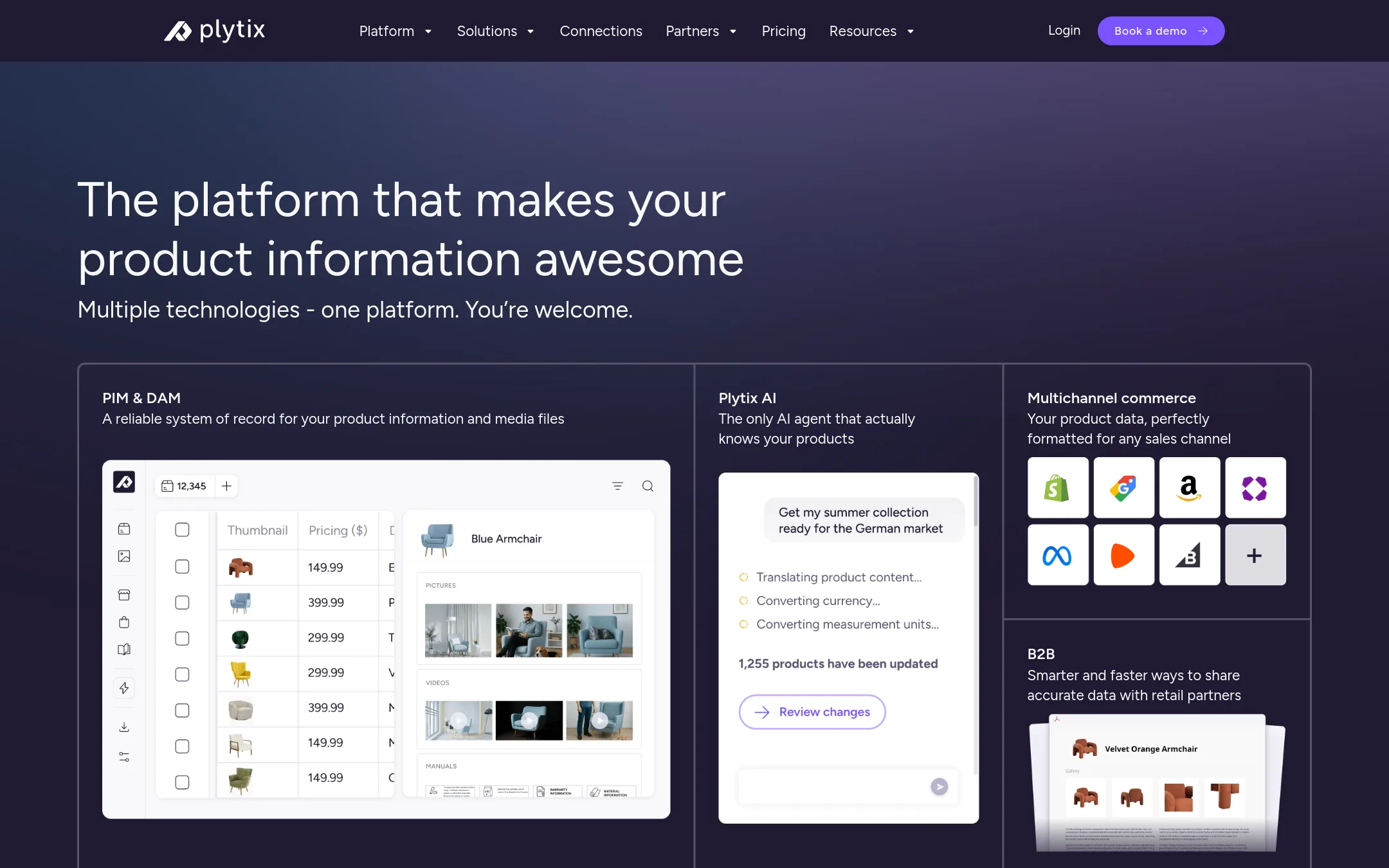The height and width of the screenshot is (868, 1389).
Task: Expand the Solutions dropdown menu
Action: tap(496, 31)
